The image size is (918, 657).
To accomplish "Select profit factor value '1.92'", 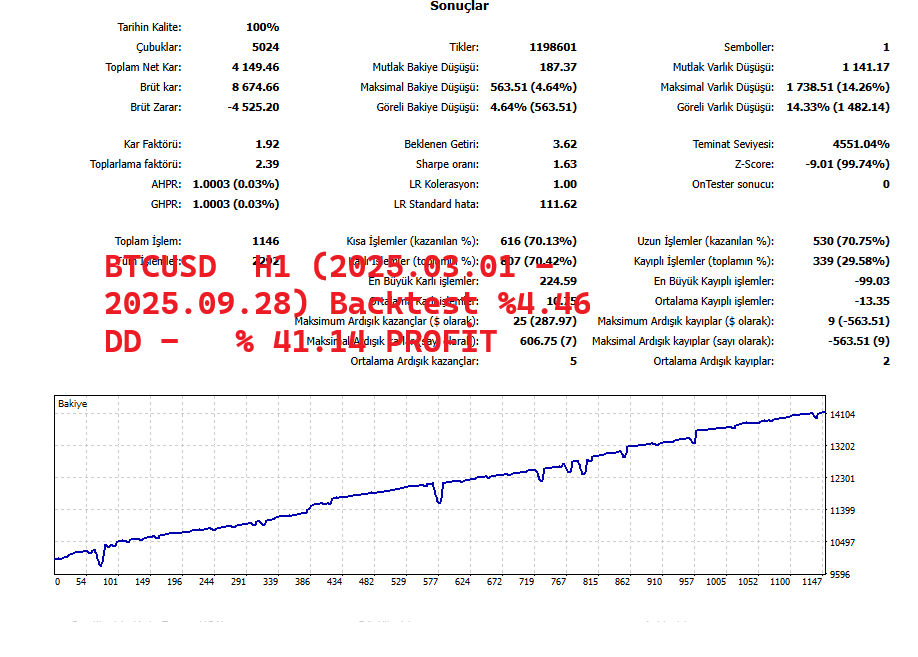I will click(267, 143).
